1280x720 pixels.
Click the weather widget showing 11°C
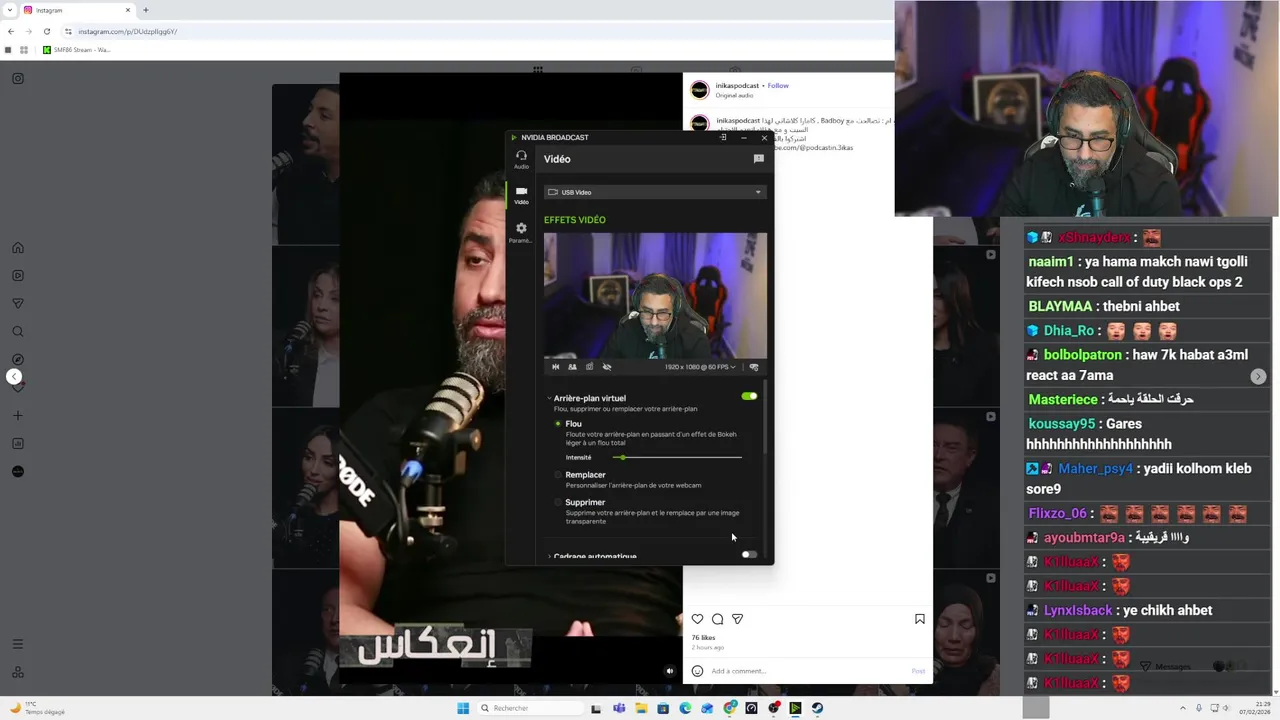click(37, 708)
